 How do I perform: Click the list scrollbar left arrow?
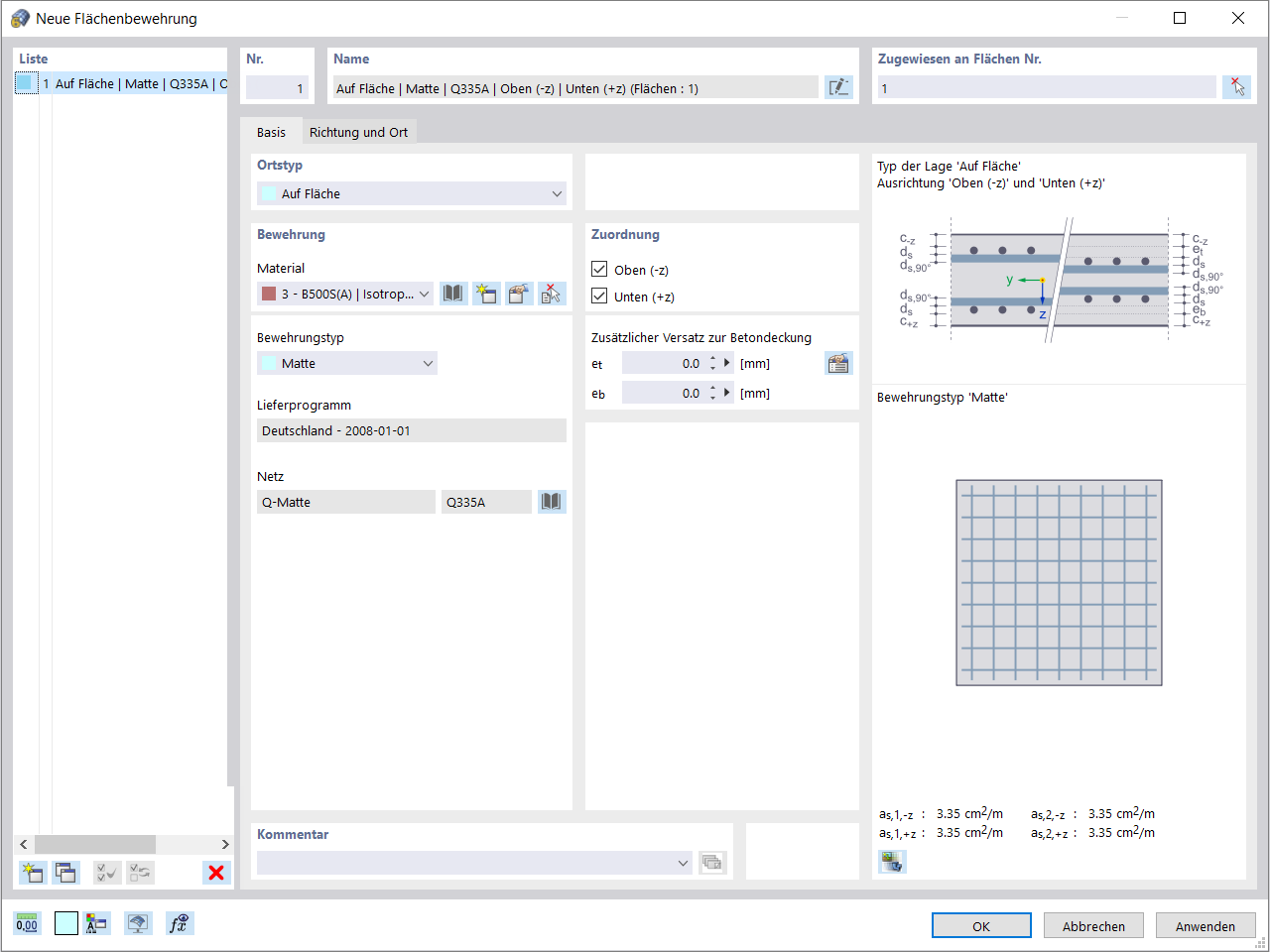pos(24,844)
